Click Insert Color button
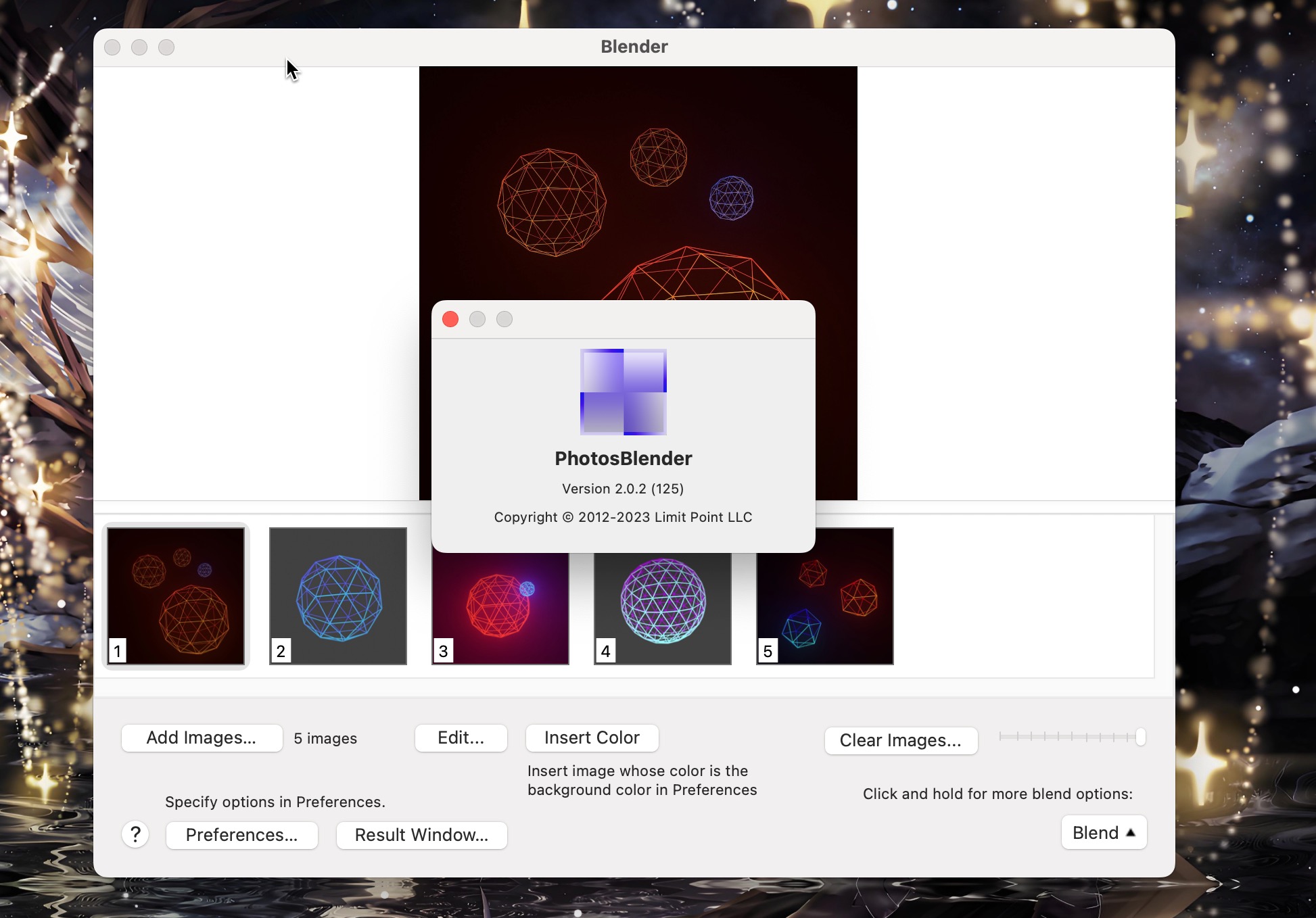The width and height of the screenshot is (1316, 918). (x=592, y=738)
